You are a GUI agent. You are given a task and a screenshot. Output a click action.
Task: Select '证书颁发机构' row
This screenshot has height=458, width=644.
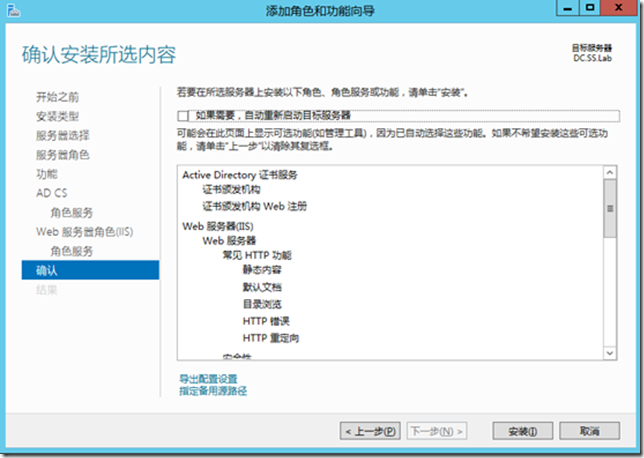pos(231,190)
